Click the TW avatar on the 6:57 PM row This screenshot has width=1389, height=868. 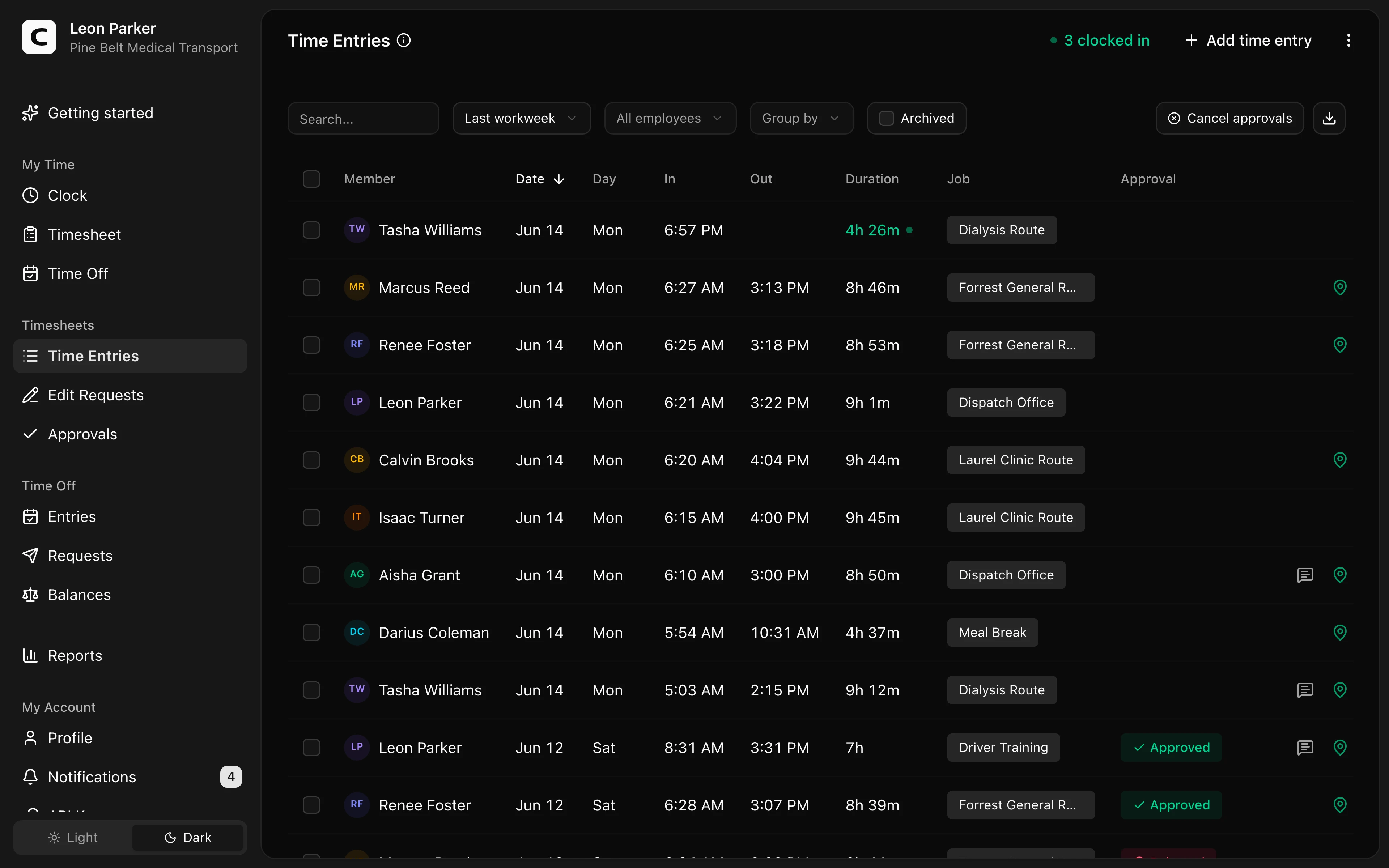click(356, 230)
